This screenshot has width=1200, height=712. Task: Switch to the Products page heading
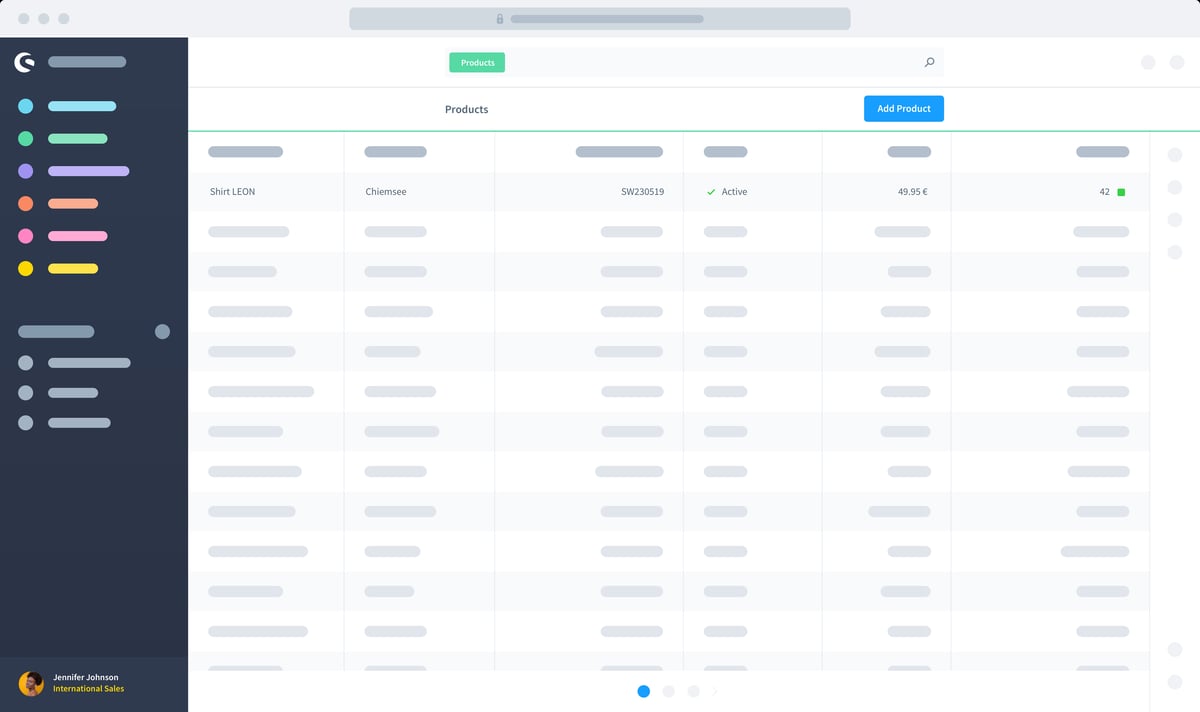tap(466, 109)
